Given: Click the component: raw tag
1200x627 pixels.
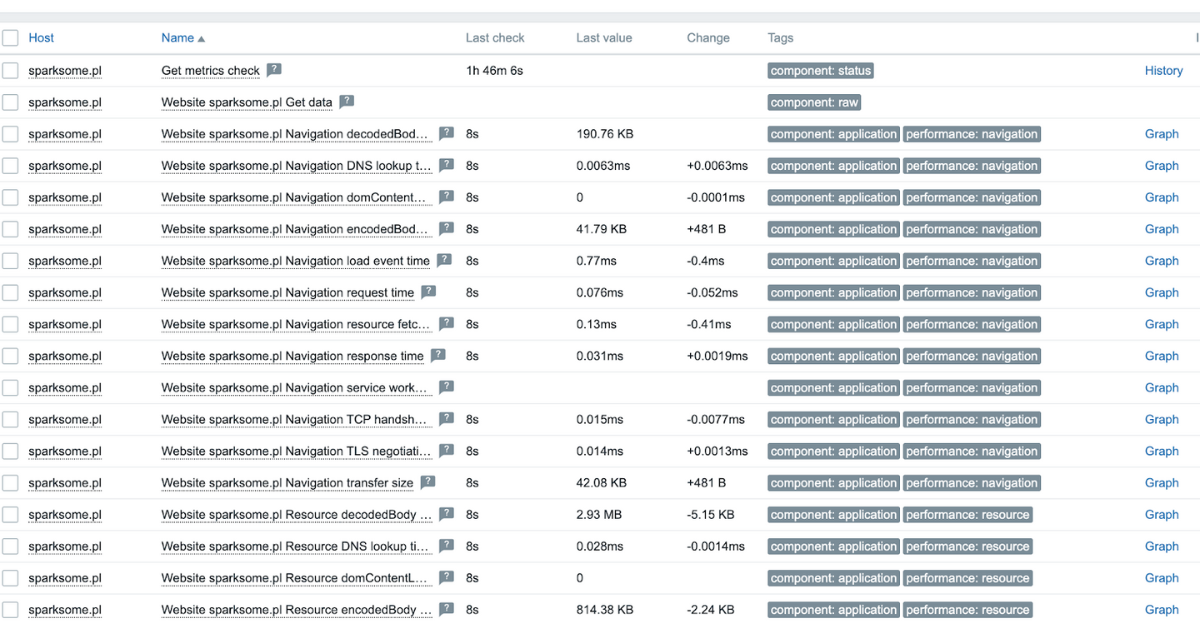Looking at the screenshot, I should point(814,102).
